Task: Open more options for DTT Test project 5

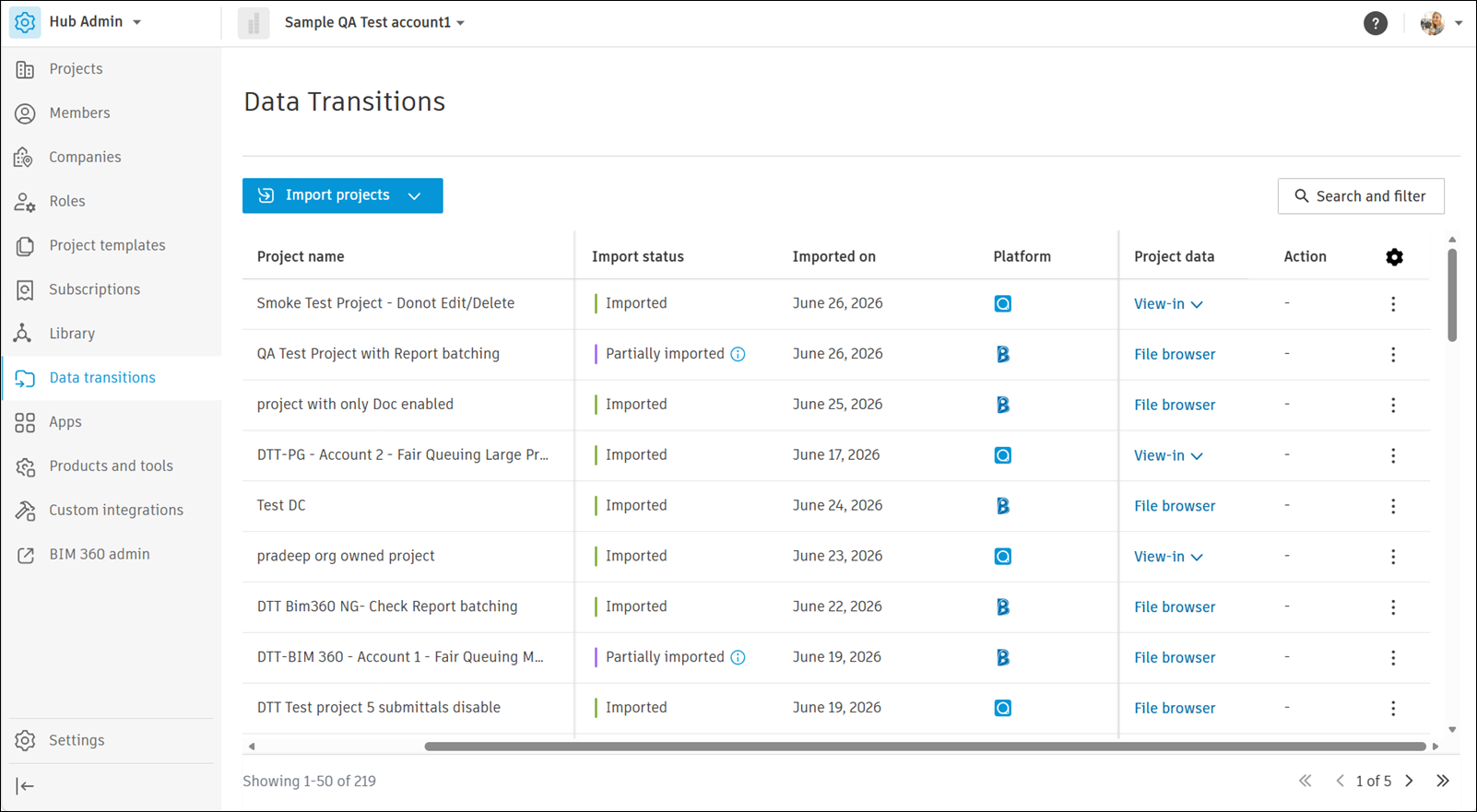Action: click(1393, 708)
